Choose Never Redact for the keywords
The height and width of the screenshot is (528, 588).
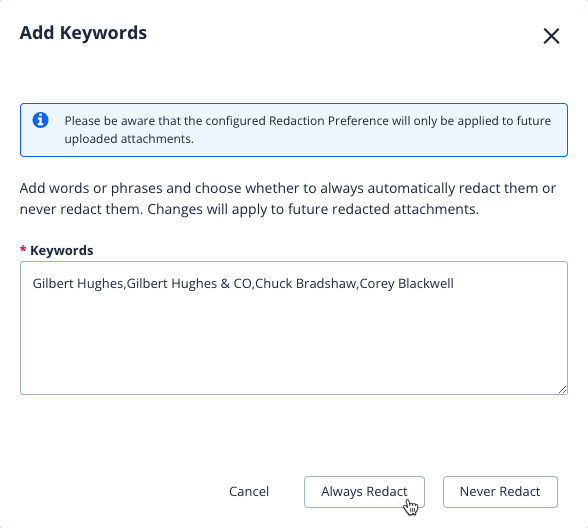tap(500, 492)
